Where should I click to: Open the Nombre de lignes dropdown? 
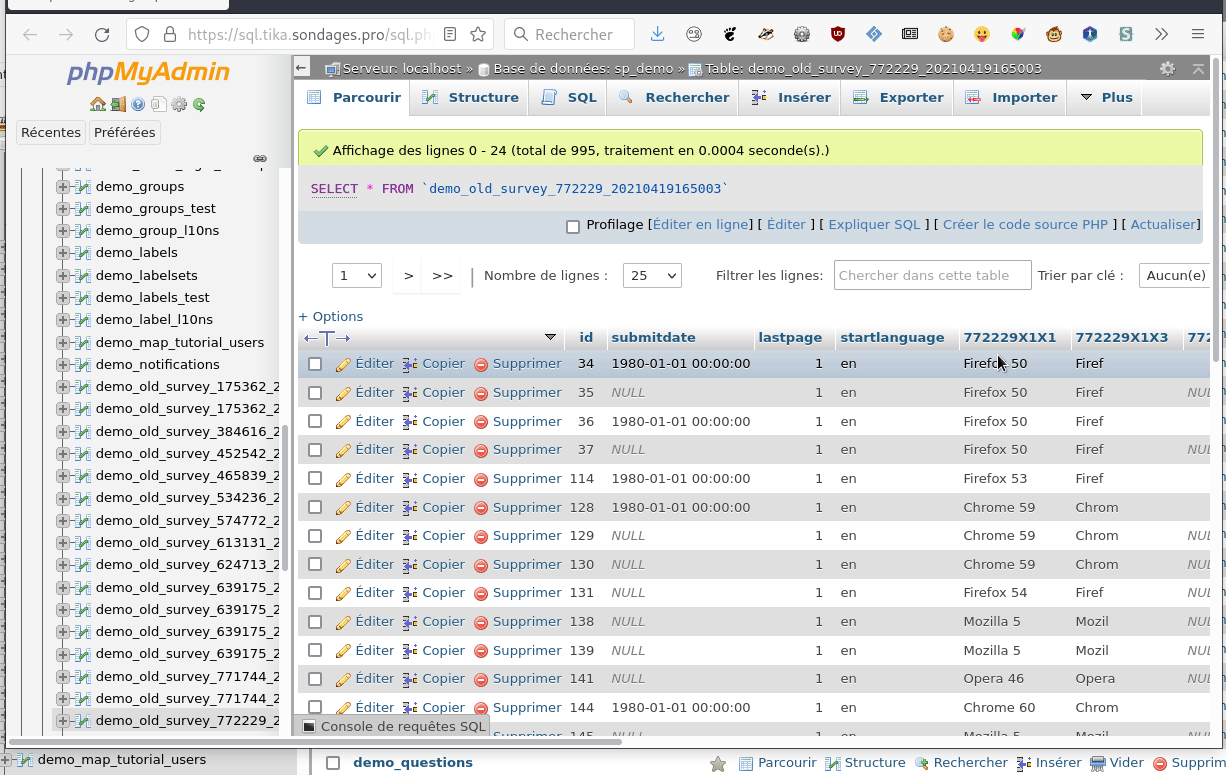(x=651, y=276)
